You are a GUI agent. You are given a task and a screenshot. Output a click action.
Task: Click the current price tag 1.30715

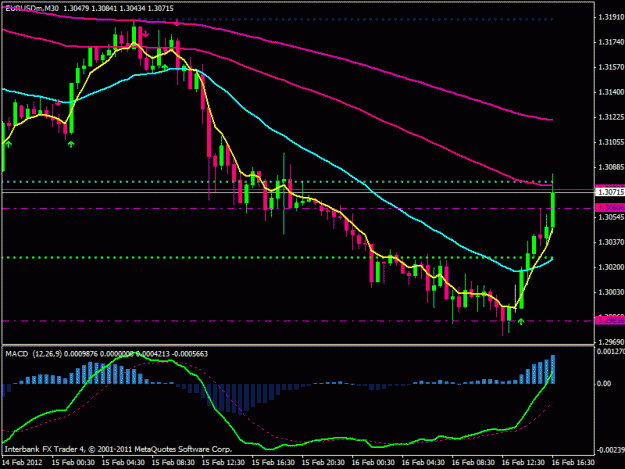pyautogui.click(x=610, y=192)
